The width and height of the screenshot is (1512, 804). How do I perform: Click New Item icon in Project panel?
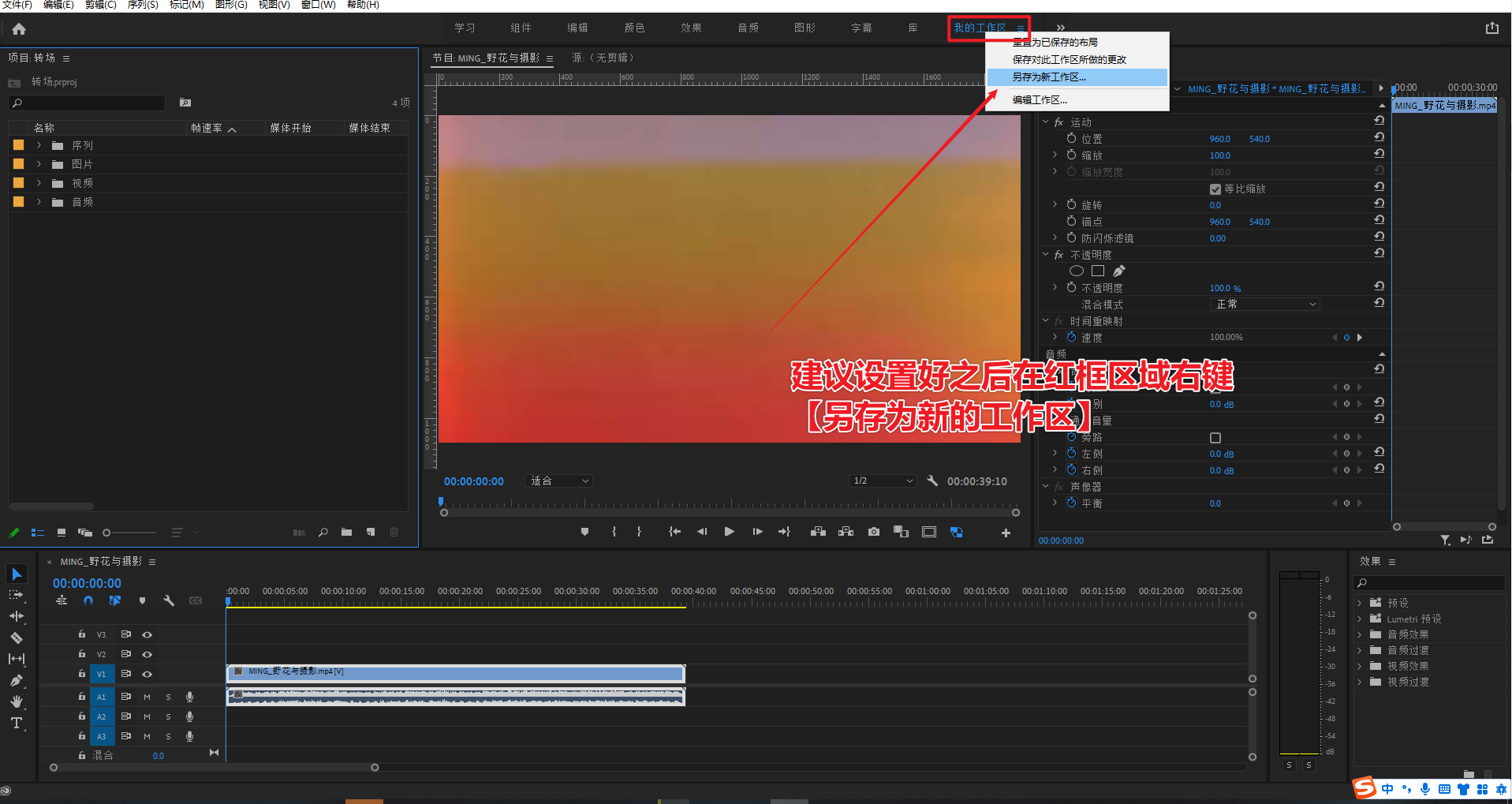click(371, 533)
